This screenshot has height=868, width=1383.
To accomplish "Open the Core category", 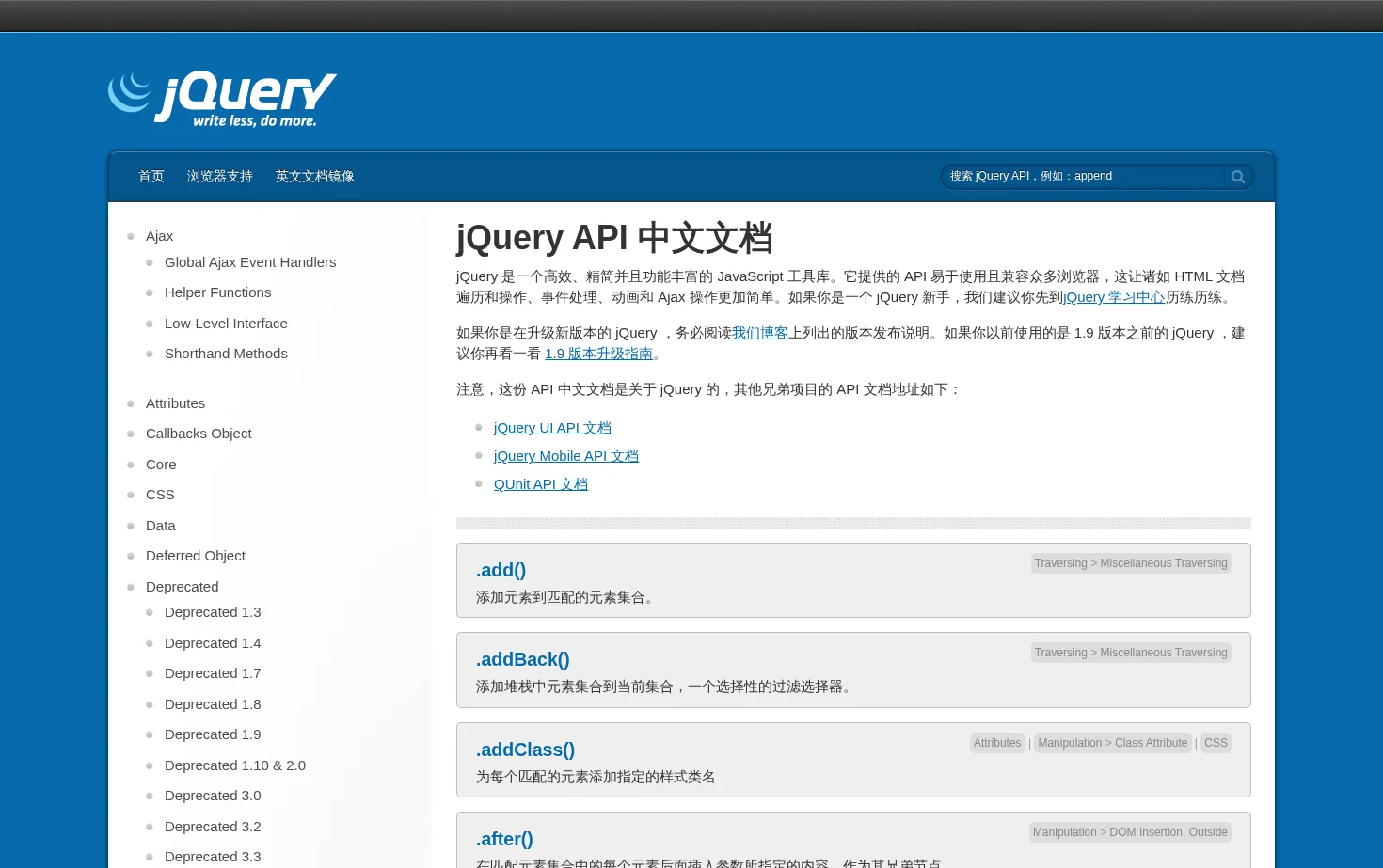I will pos(161,465).
